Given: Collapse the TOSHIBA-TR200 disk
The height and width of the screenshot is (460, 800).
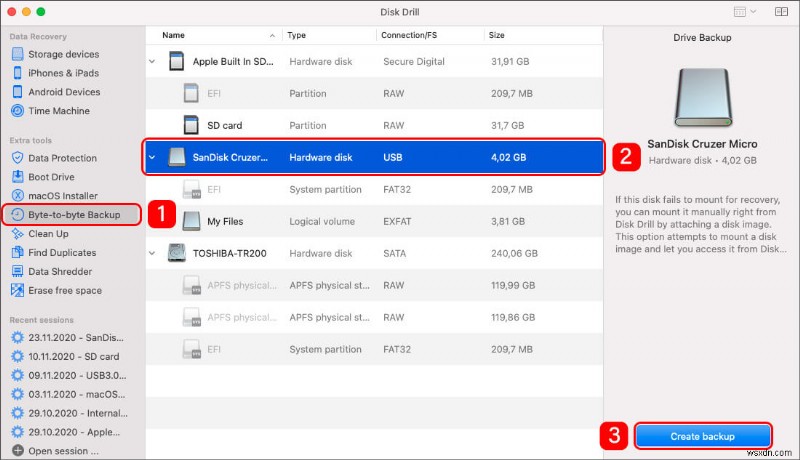Looking at the screenshot, I should pyautogui.click(x=152, y=253).
